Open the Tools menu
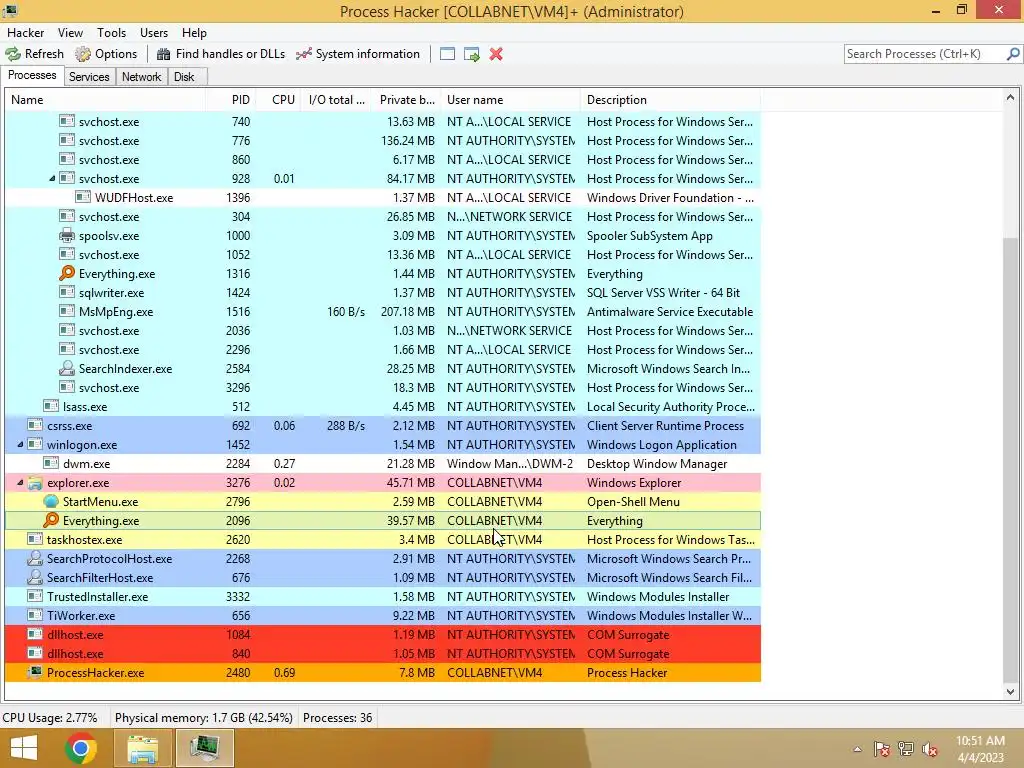Image resolution: width=1024 pixels, height=768 pixels. tap(112, 33)
